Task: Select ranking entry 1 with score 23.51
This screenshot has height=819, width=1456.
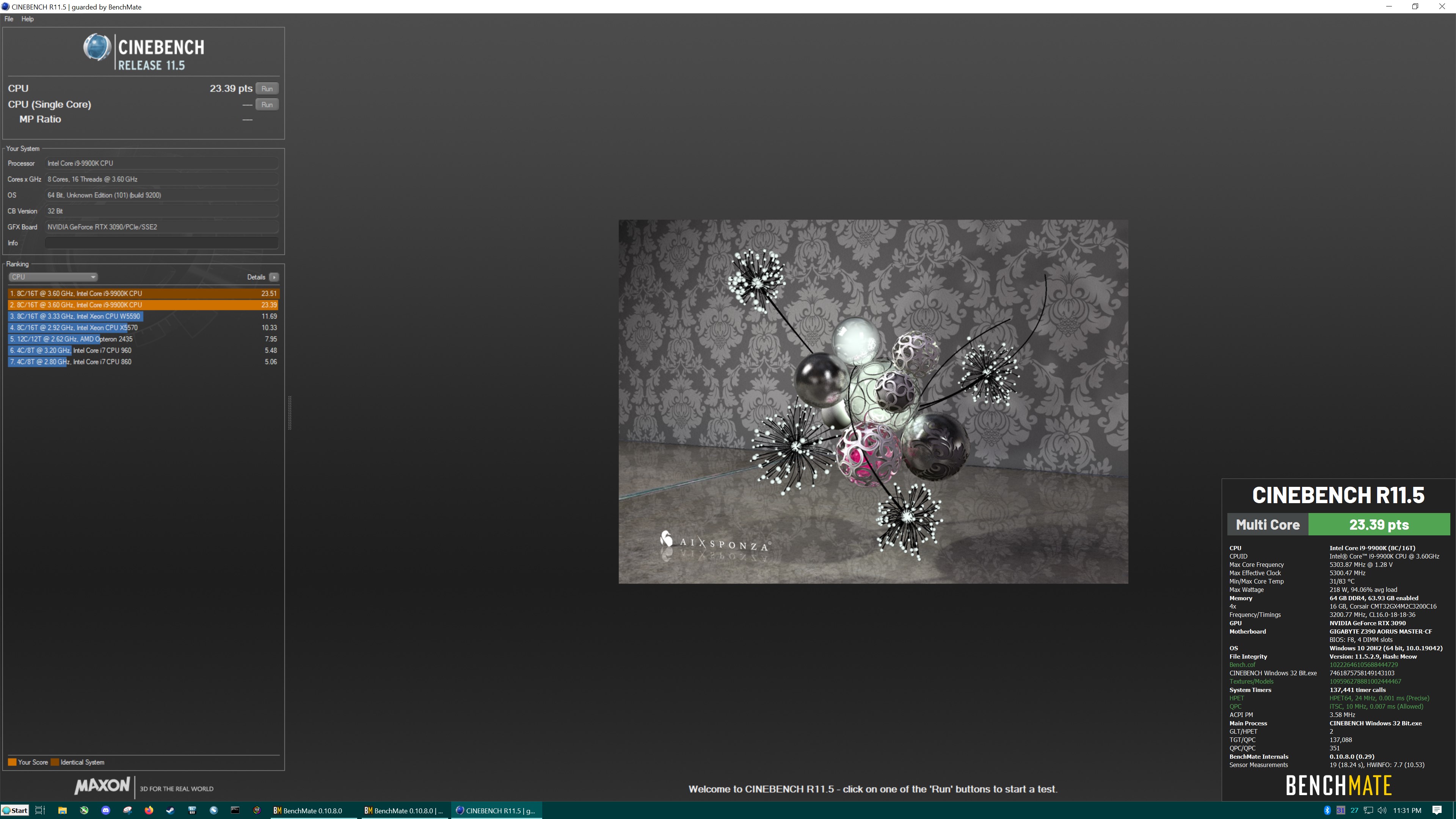Action: click(144, 293)
